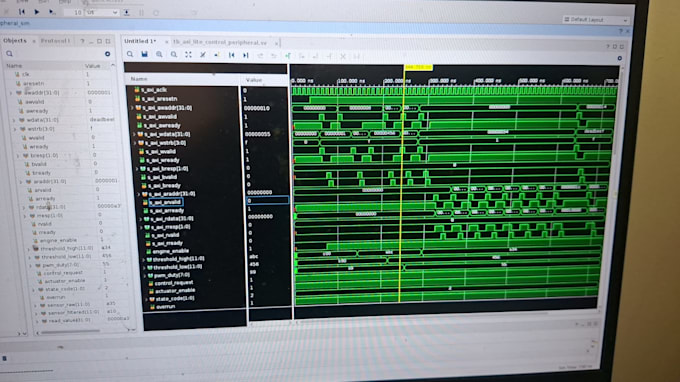680x382 pixels.
Task: Click Previous Transition icon
Action: 260,56
